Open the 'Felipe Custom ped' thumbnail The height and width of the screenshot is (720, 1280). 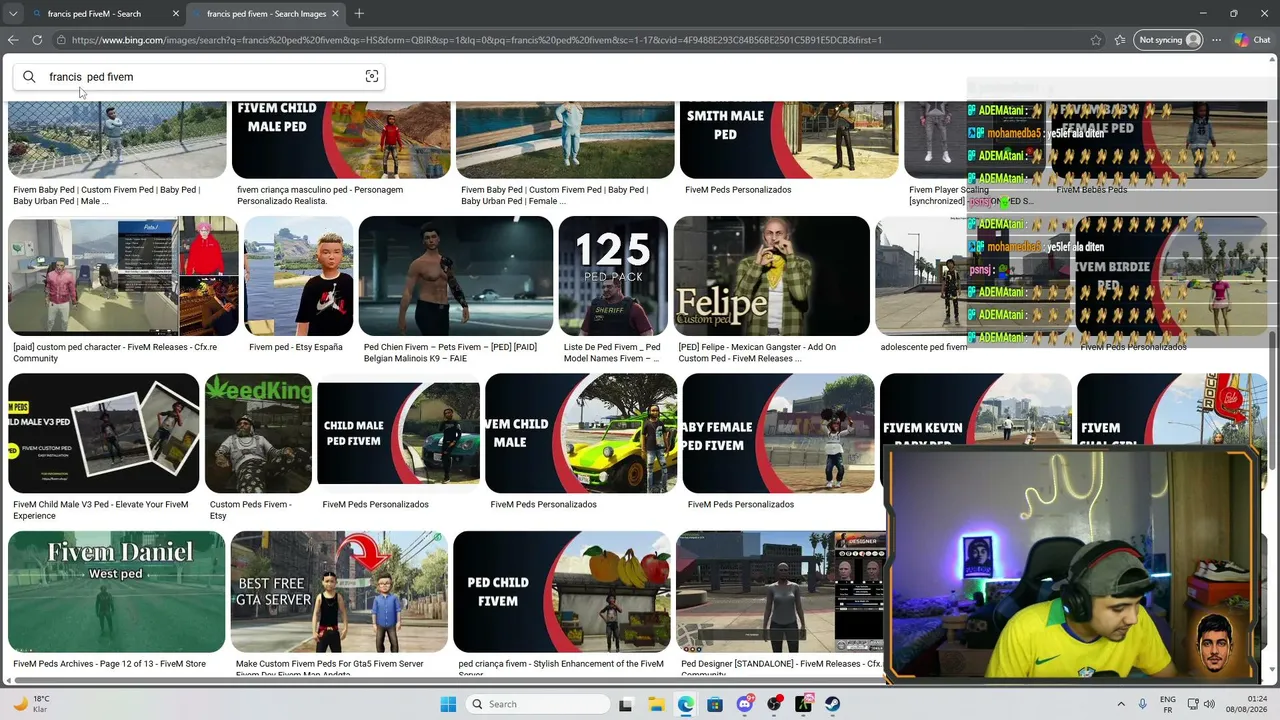772,276
